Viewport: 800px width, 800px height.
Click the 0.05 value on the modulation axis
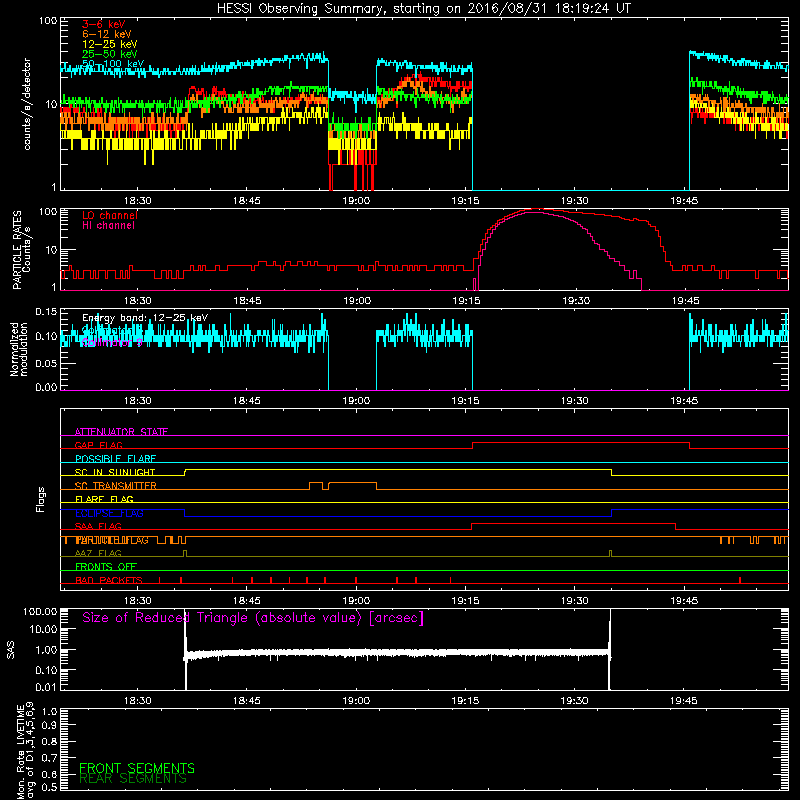click(x=46, y=363)
